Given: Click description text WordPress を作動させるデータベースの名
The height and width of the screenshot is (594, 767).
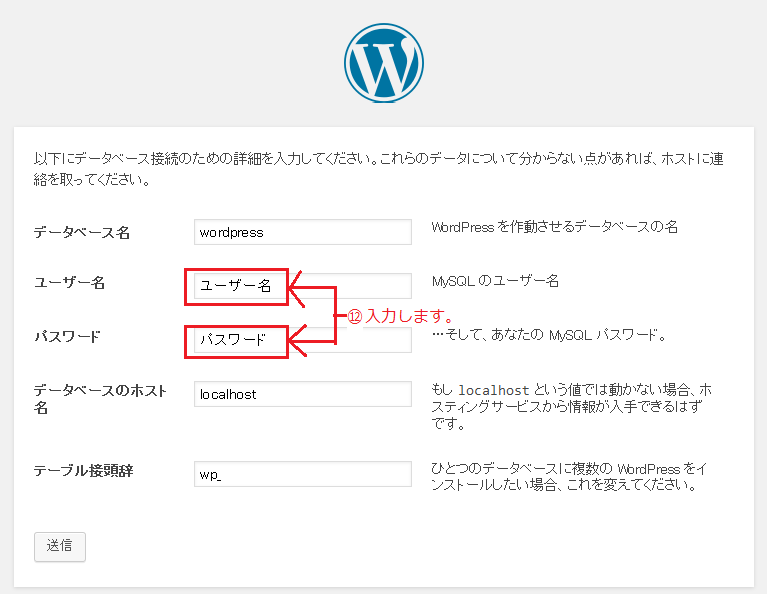Looking at the screenshot, I should coord(554,227).
